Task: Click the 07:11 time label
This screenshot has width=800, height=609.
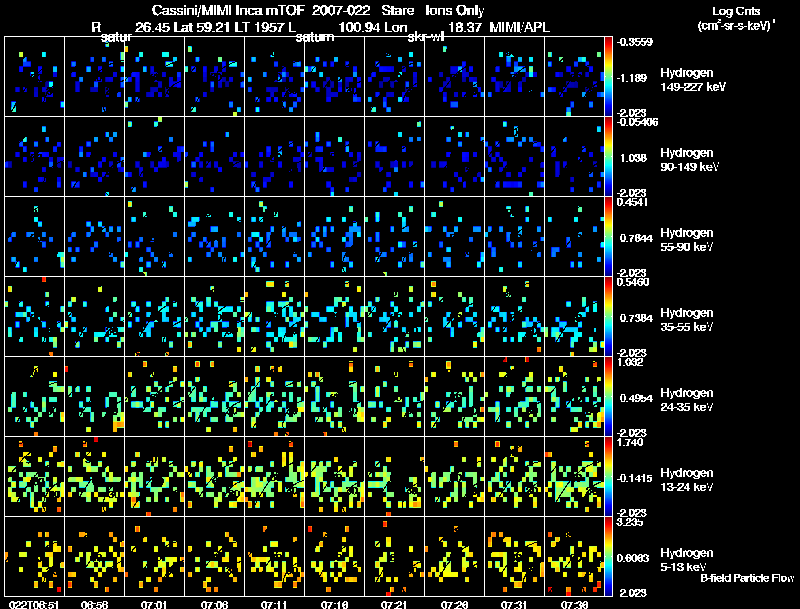Action: tap(274, 604)
